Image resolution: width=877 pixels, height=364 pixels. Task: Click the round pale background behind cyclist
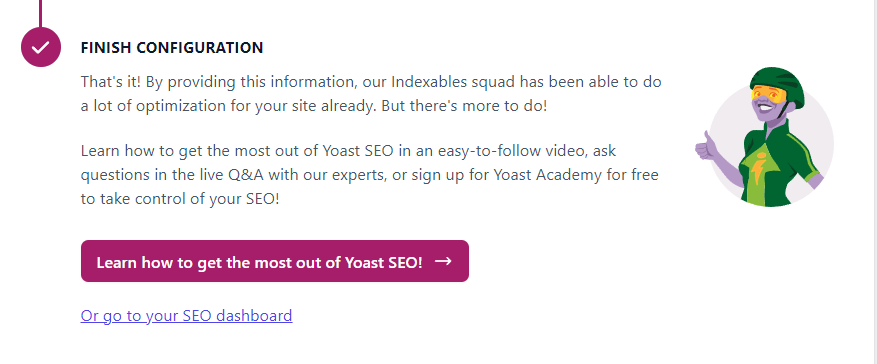[770, 144]
